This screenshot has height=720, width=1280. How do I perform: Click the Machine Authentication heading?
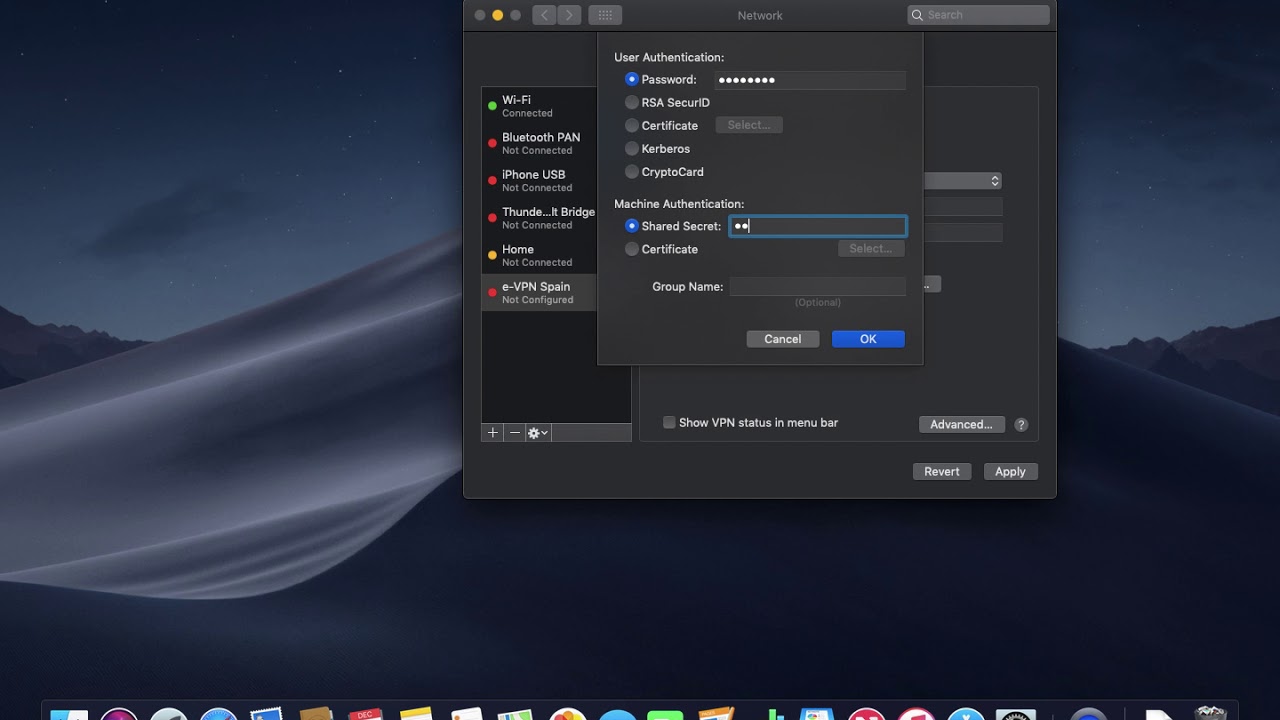tap(679, 204)
